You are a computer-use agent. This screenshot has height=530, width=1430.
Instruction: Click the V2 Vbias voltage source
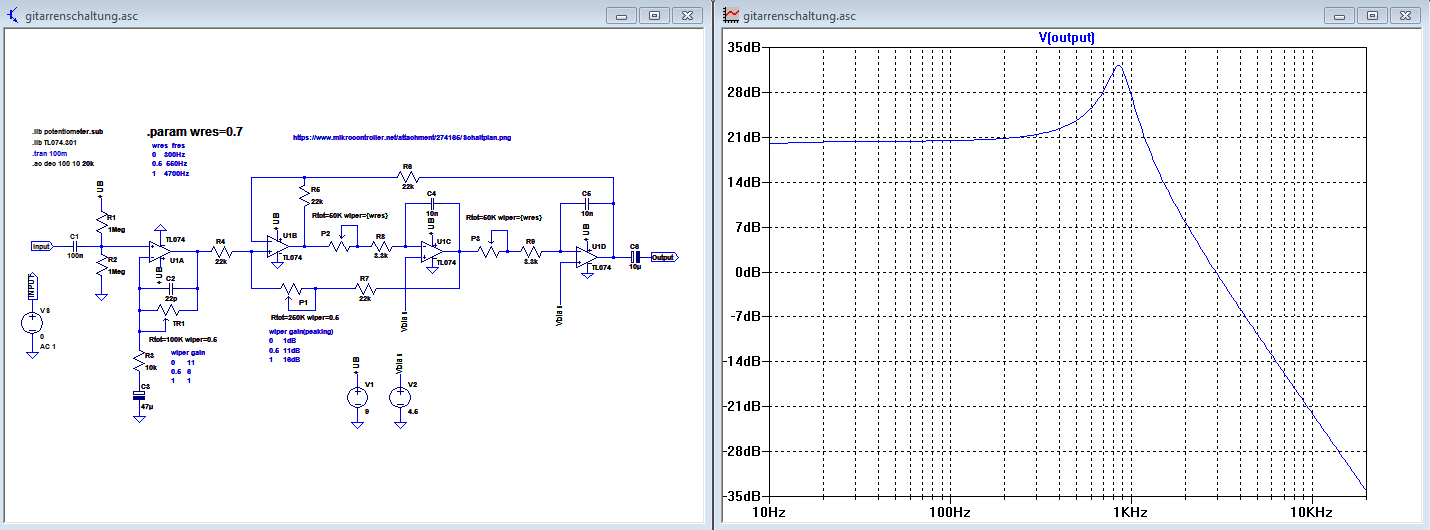(399, 397)
